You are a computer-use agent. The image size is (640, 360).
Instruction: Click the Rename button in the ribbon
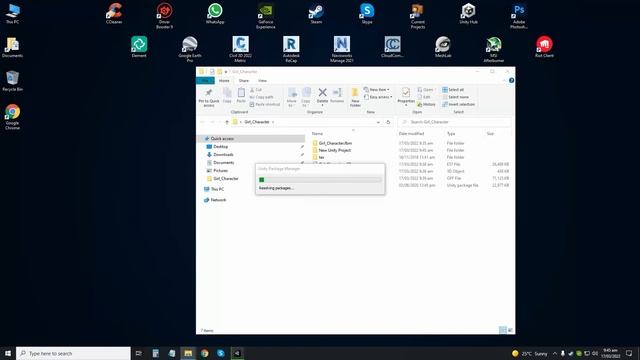point(337,95)
